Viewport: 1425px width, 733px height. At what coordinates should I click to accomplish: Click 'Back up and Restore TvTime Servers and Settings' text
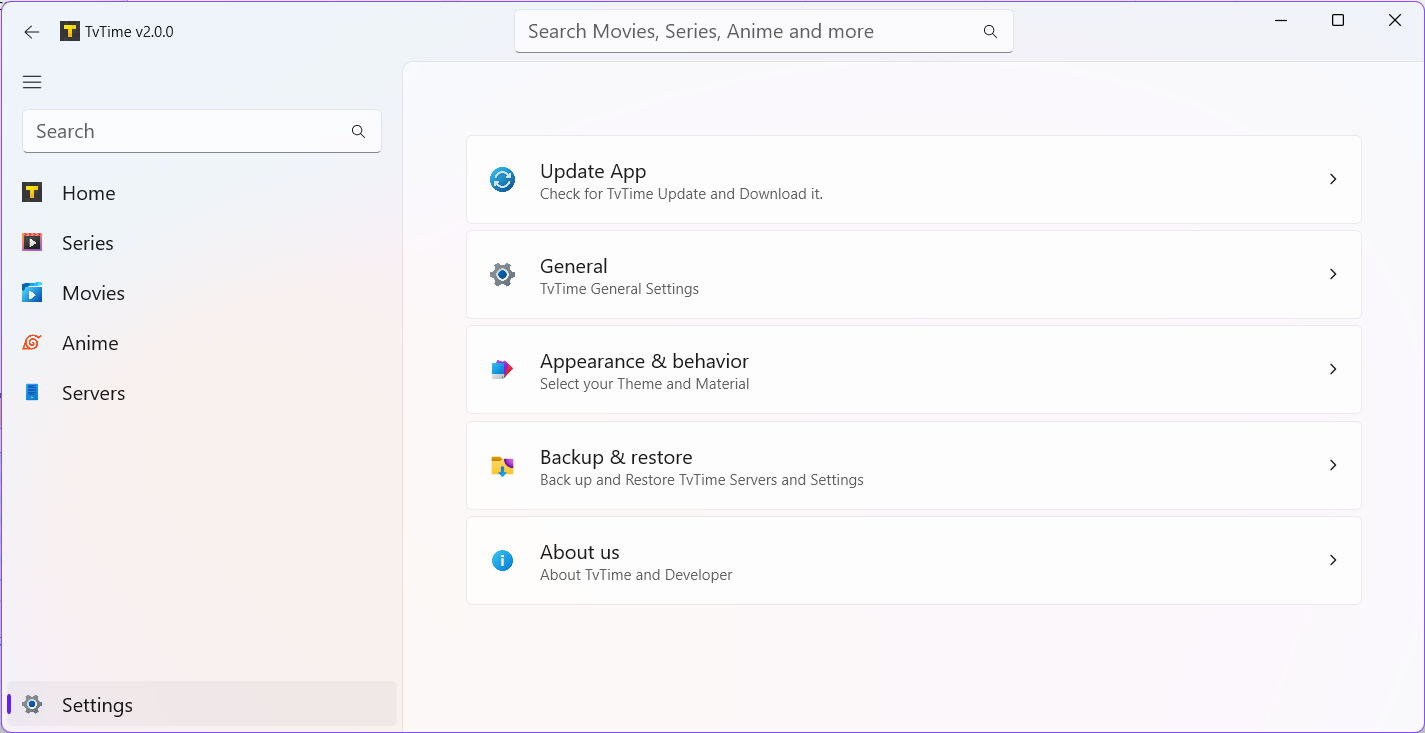pos(701,480)
